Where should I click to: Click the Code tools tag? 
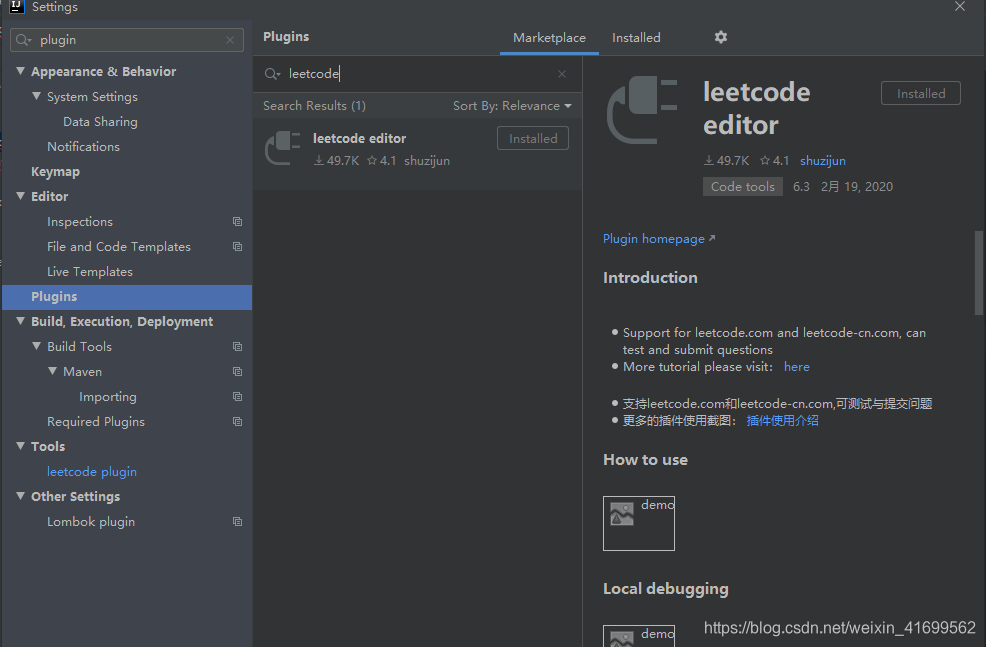click(743, 187)
